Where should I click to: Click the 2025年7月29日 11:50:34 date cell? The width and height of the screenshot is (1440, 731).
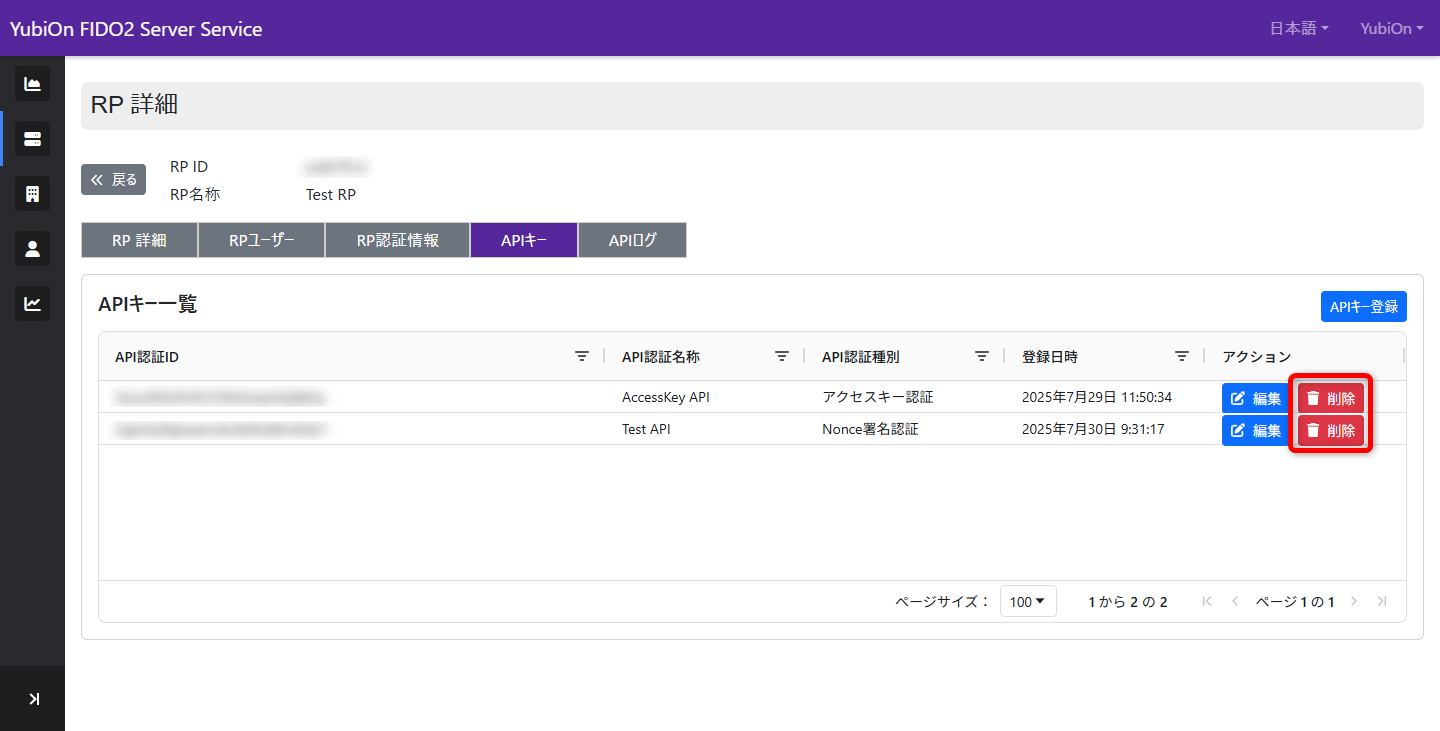pos(1097,397)
